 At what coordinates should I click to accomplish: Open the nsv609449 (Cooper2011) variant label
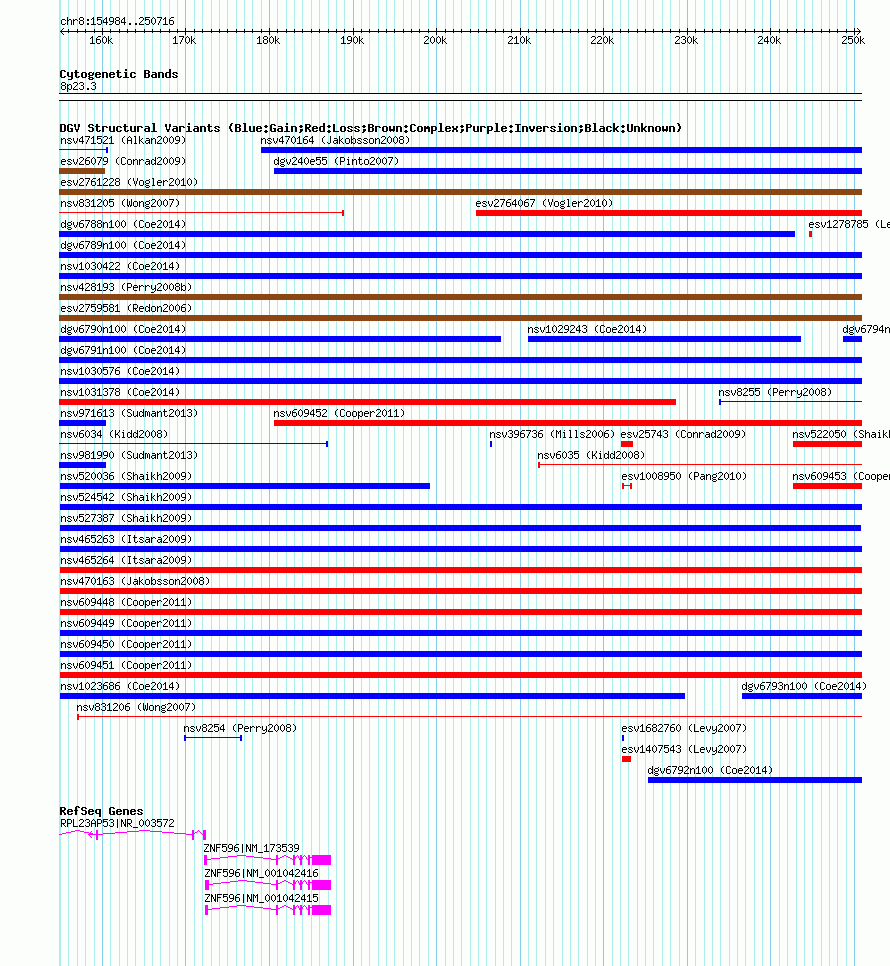click(126, 622)
